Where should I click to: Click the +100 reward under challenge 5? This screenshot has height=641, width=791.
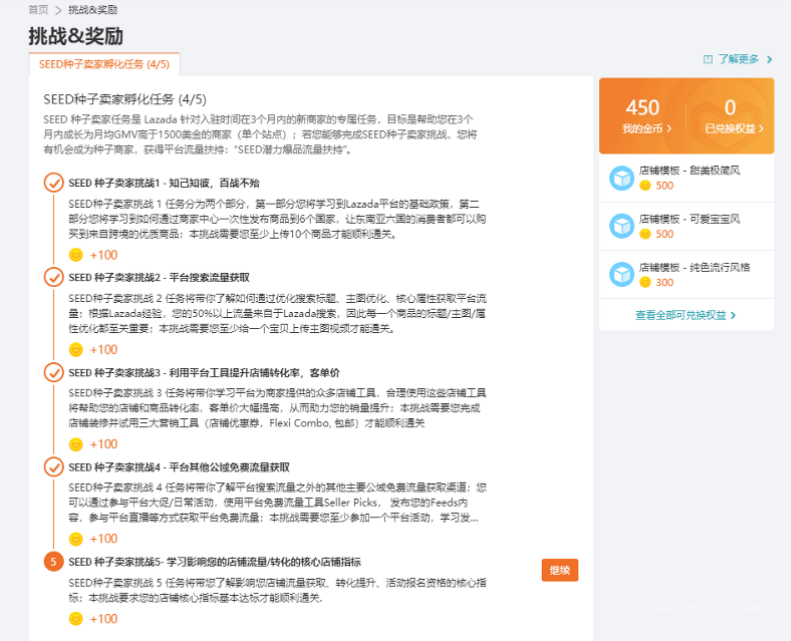click(x=103, y=619)
